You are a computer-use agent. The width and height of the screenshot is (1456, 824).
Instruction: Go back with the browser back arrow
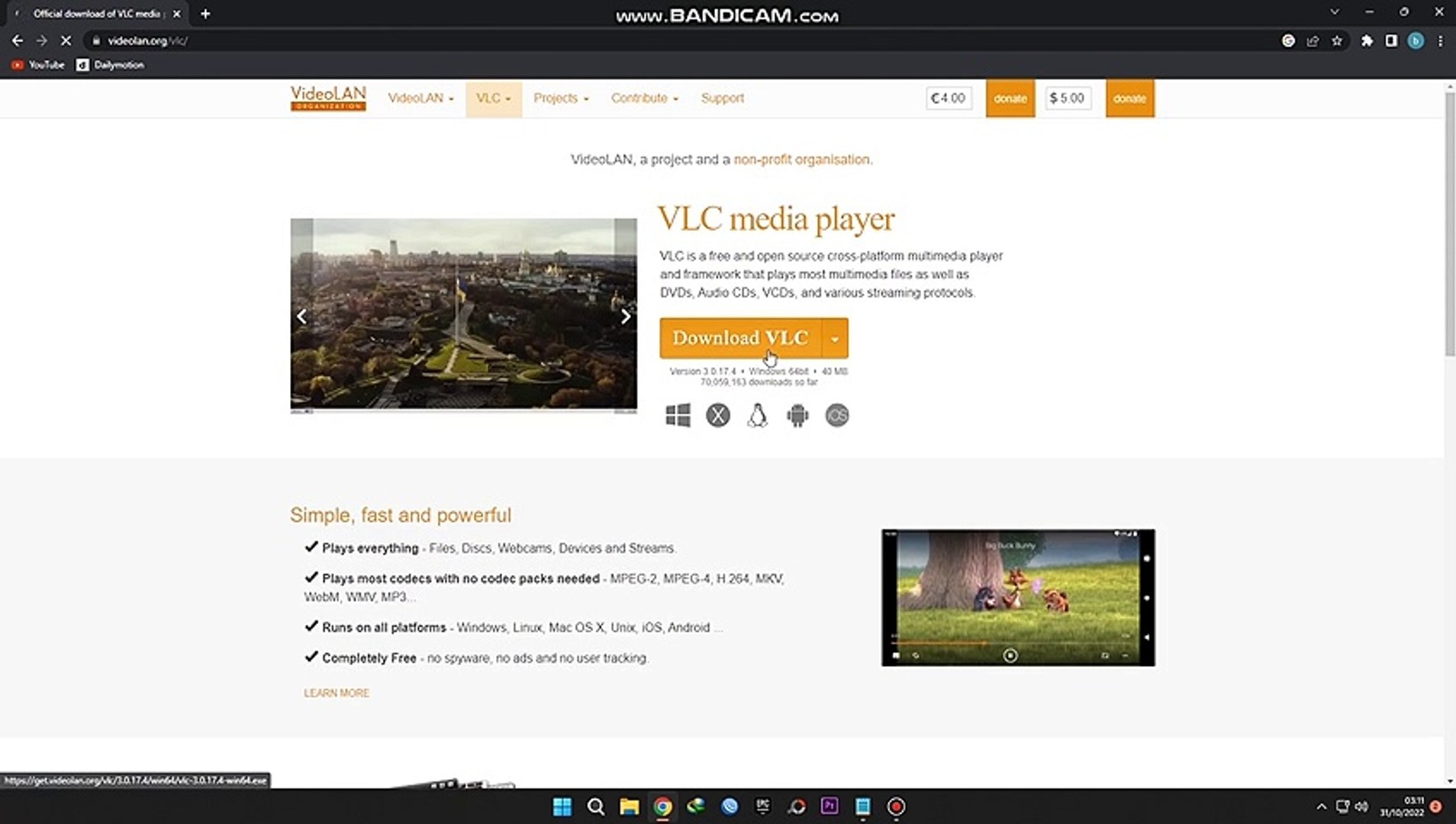(17, 40)
